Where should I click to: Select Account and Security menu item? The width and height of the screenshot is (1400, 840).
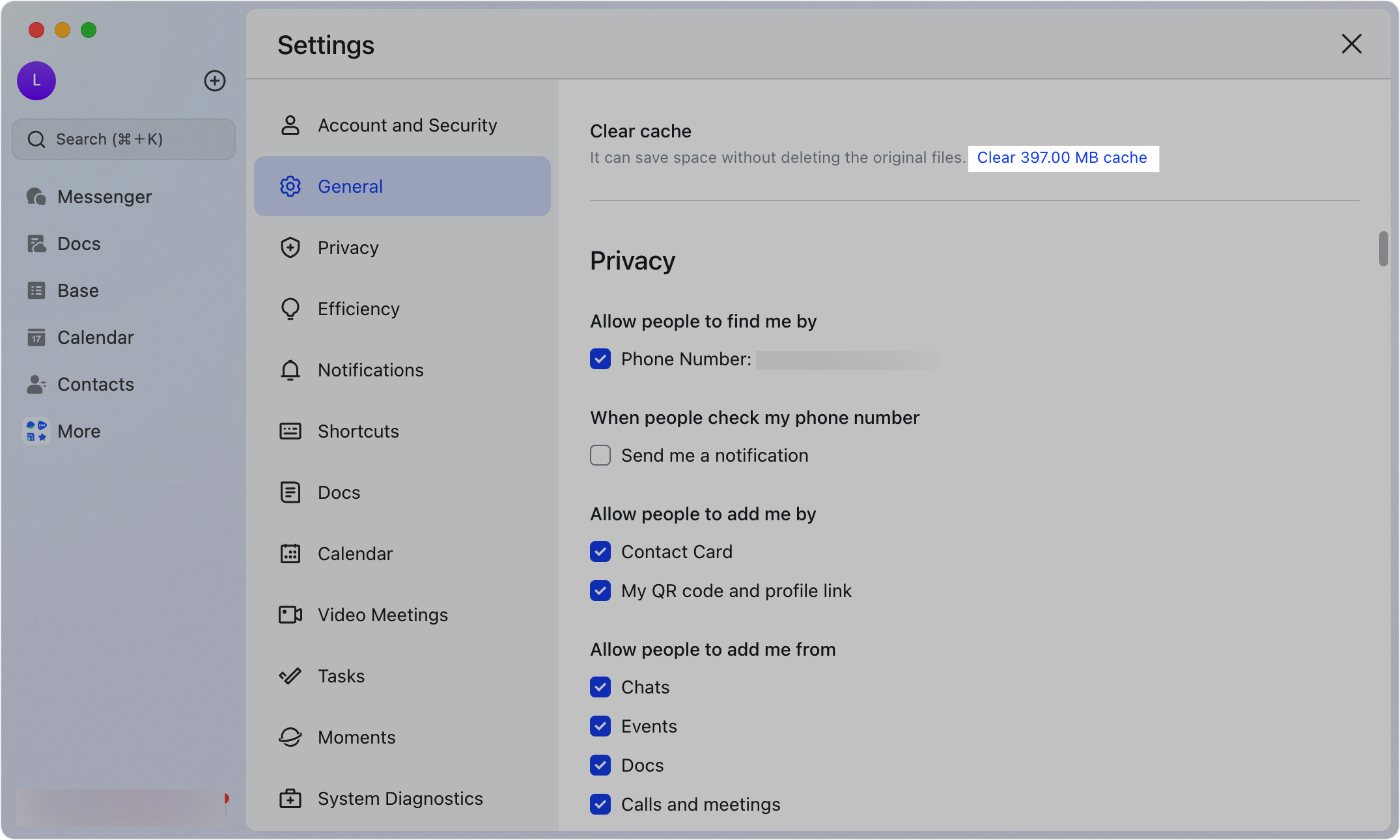[407, 125]
